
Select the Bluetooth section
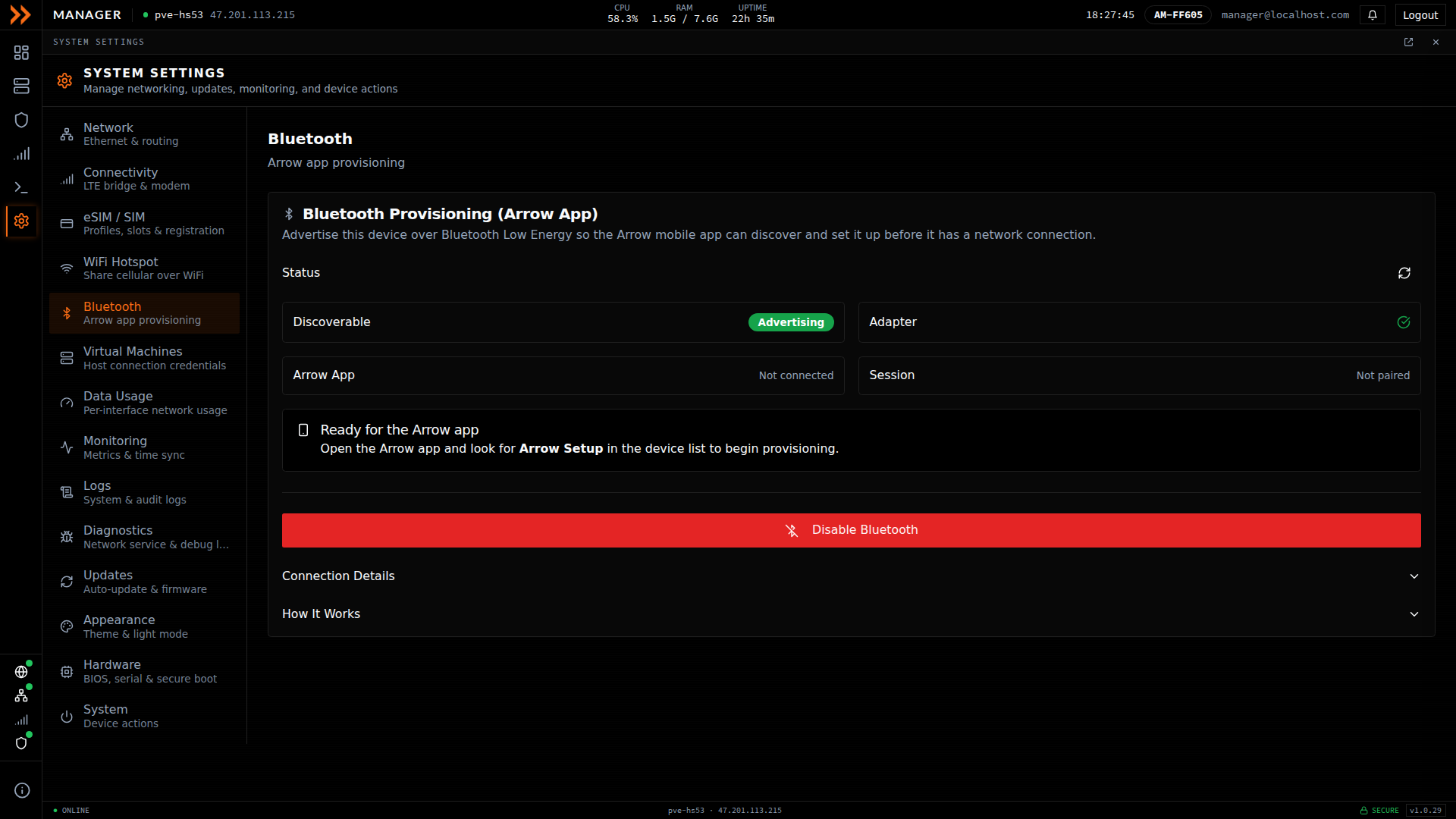(x=144, y=313)
